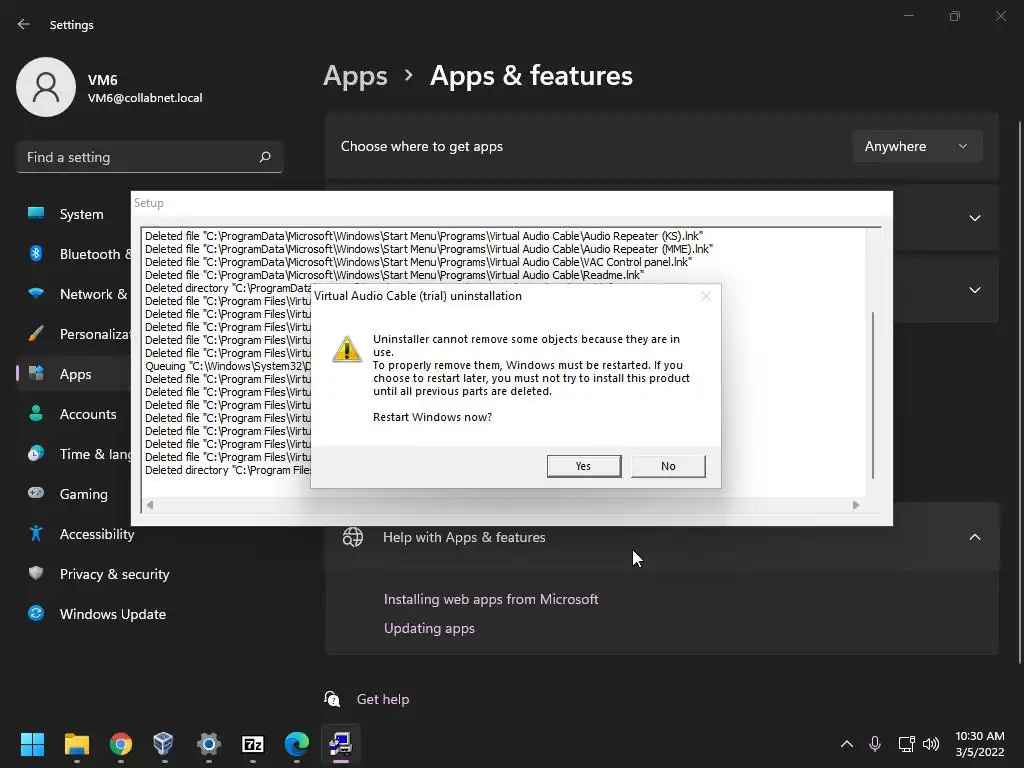The height and width of the screenshot is (768, 1024).
Task: Click the microphone tray icon
Action: point(875,744)
